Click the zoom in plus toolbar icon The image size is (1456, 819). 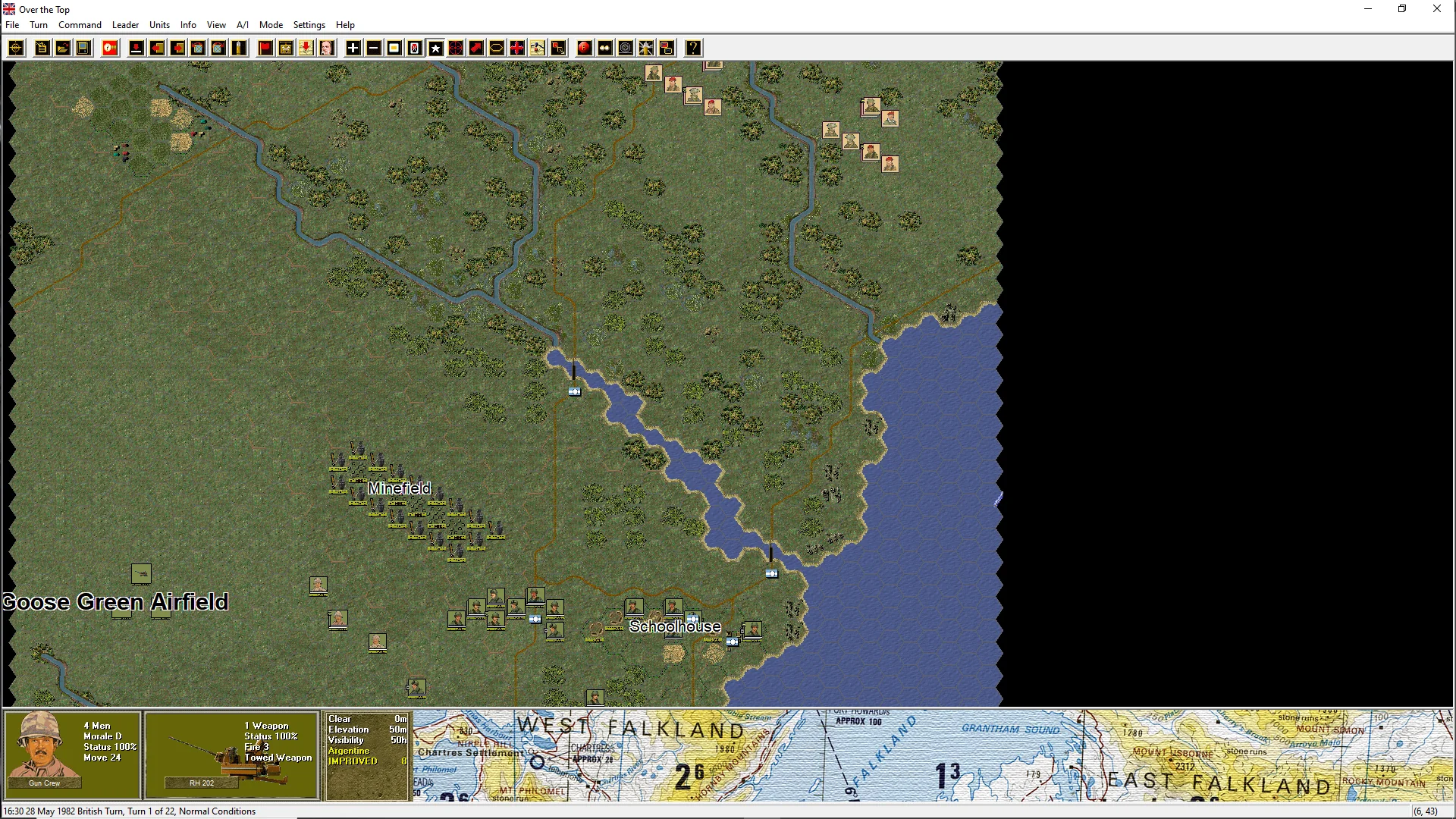click(x=353, y=49)
